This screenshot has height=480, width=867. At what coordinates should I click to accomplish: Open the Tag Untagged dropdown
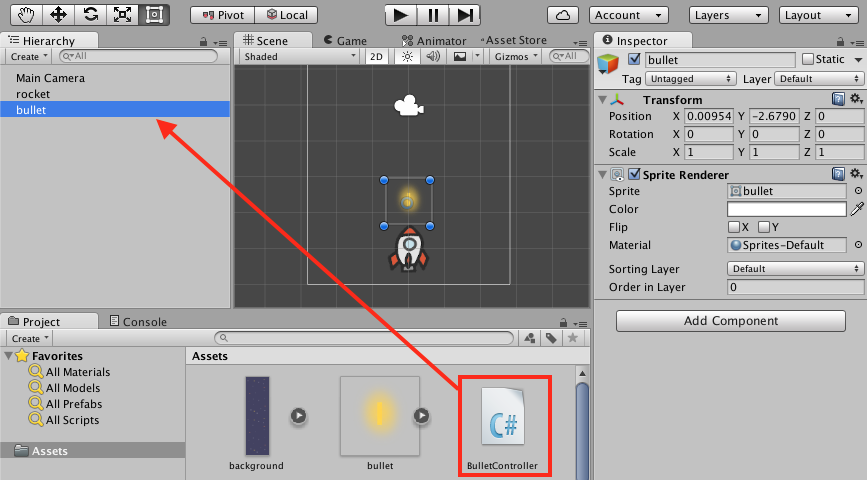690,79
